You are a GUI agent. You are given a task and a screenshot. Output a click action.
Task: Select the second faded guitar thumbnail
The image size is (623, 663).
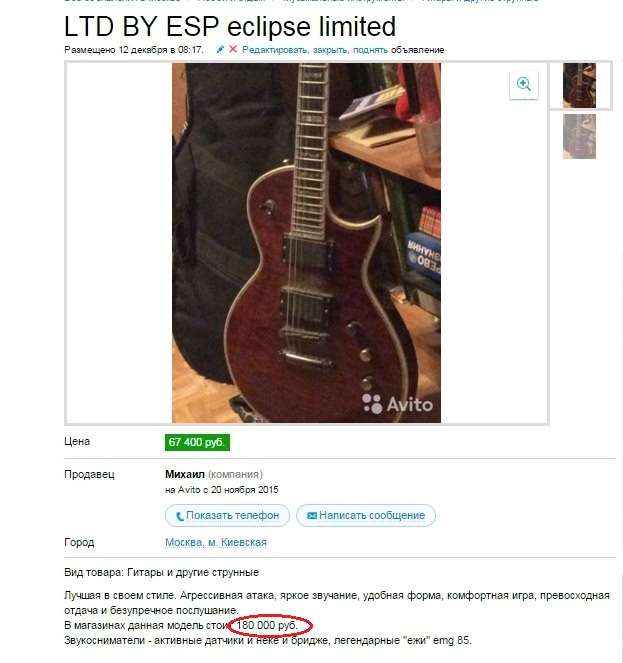coord(579,137)
